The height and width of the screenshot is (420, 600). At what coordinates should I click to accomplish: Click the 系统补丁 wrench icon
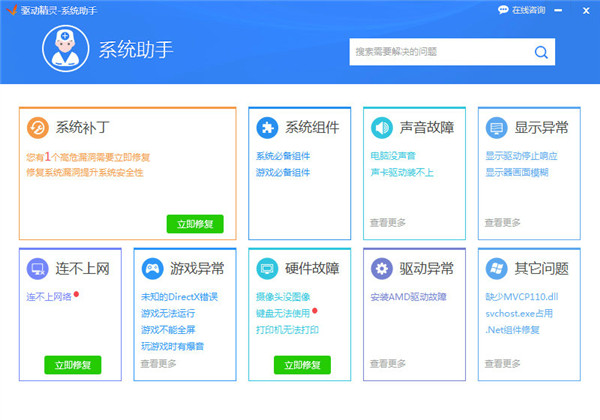[x=38, y=128]
